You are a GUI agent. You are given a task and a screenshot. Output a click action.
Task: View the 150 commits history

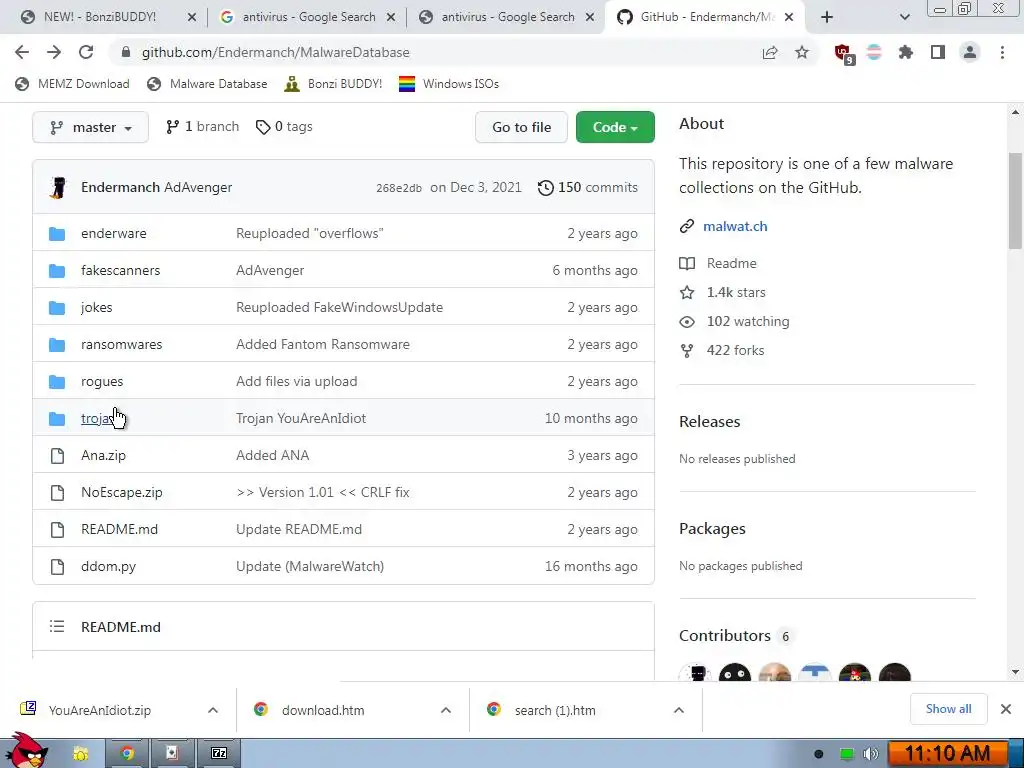[x=588, y=187]
